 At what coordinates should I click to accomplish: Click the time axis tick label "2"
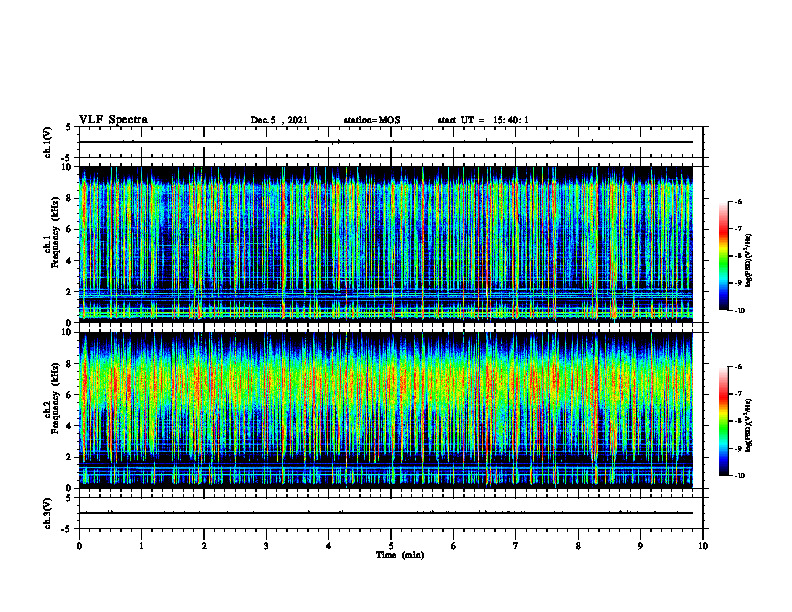click(204, 546)
